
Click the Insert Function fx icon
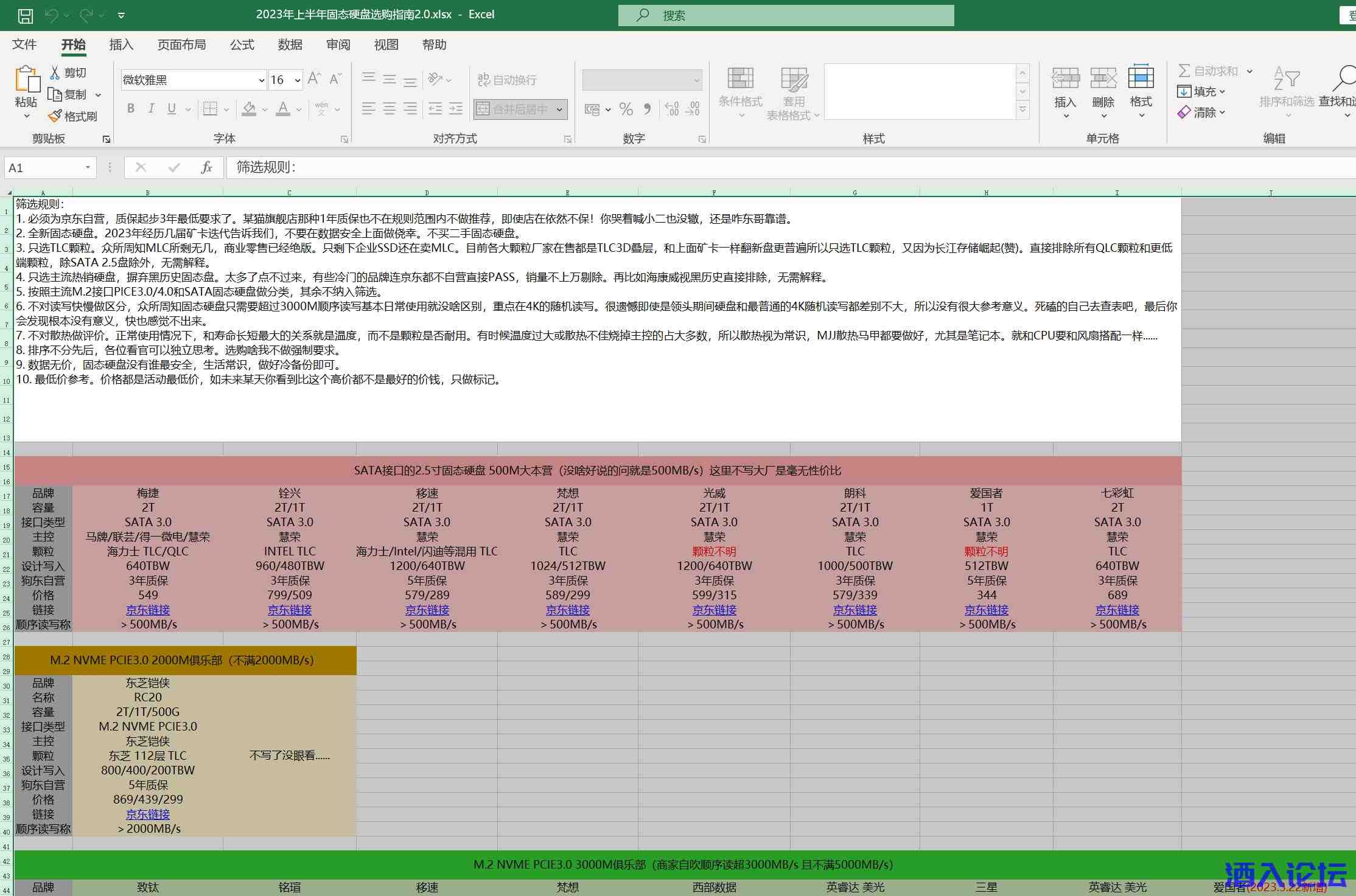206,167
